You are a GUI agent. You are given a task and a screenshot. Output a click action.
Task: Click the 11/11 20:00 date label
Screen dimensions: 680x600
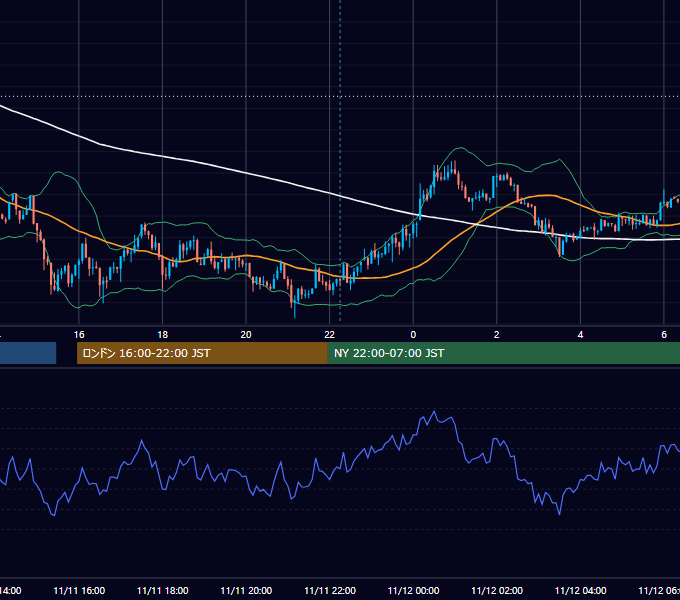[246, 590]
